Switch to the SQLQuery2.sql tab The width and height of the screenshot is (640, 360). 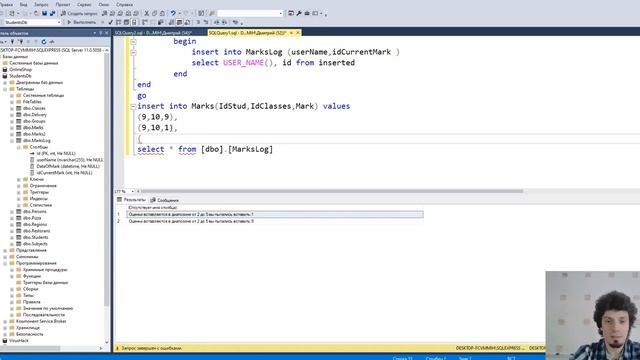(153, 33)
